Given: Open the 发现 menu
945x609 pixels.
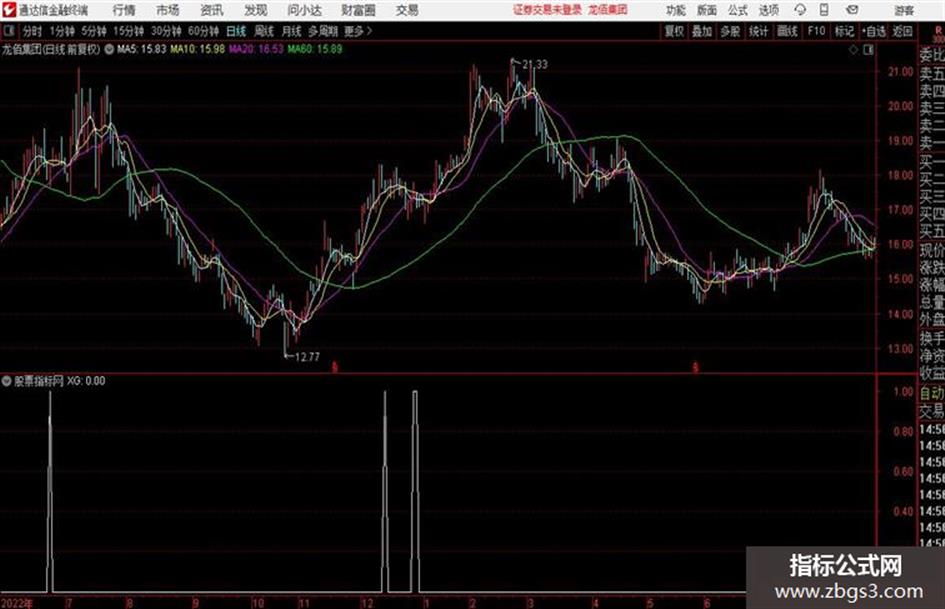Looking at the screenshot, I should [x=256, y=10].
